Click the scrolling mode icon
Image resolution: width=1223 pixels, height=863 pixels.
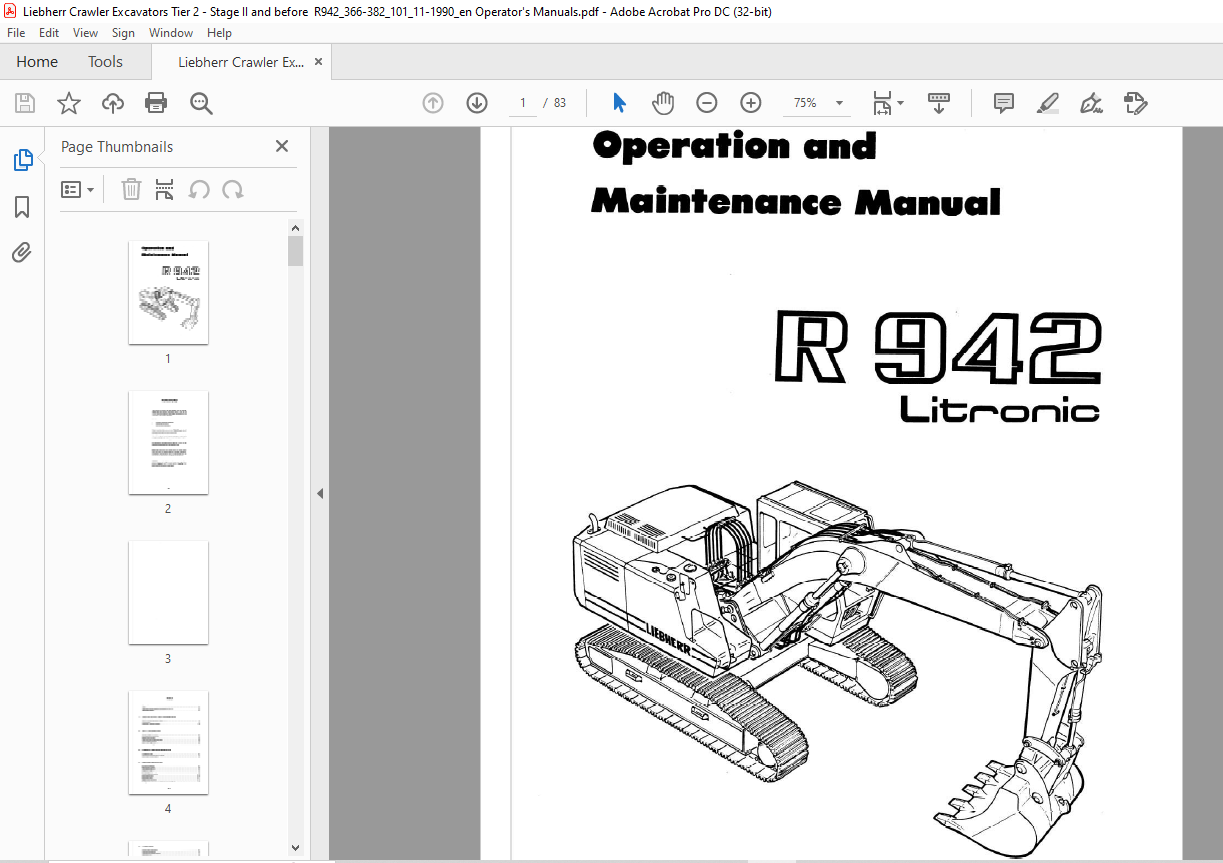coord(939,103)
